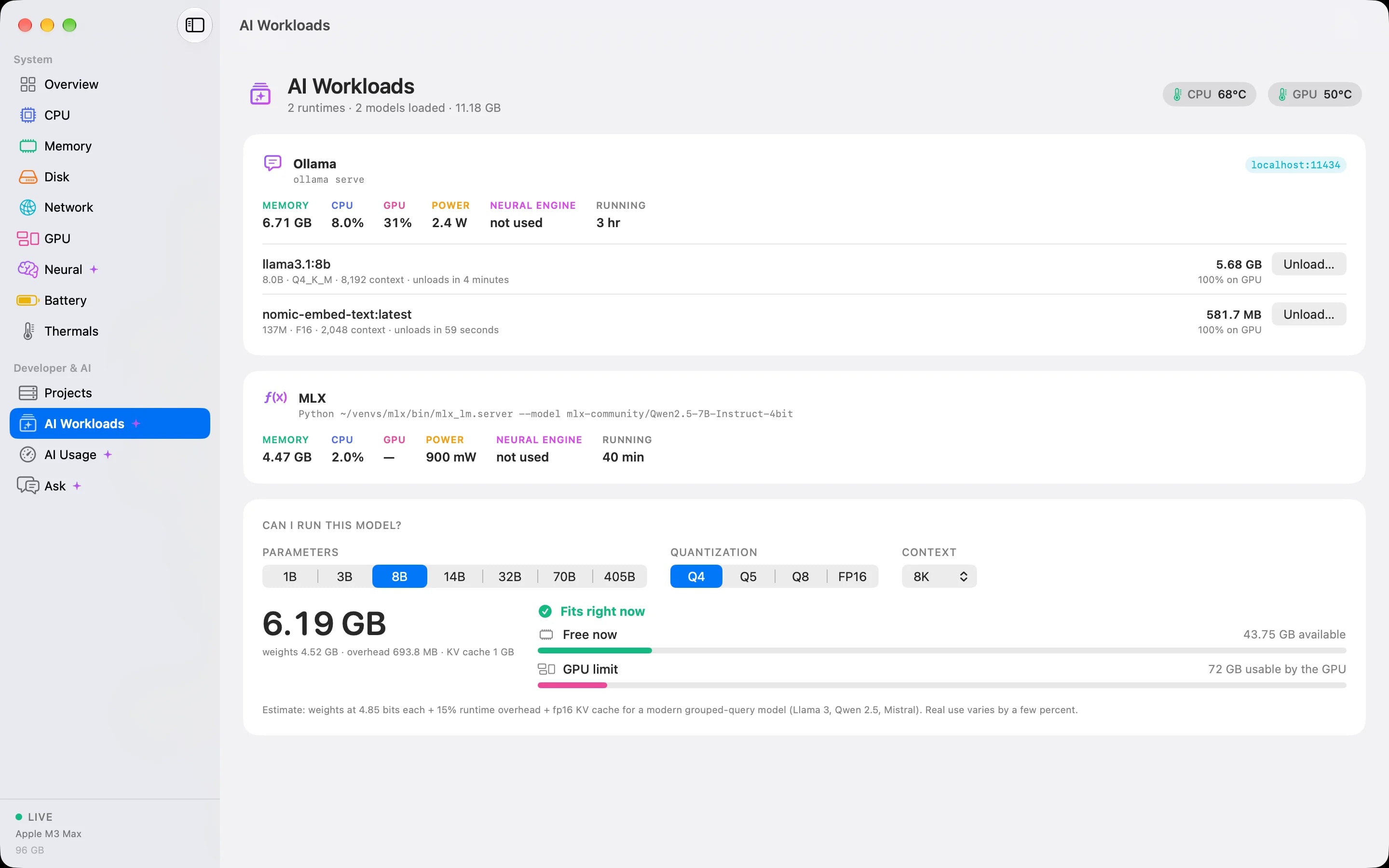Click the Battery icon in sidebar

pyautogui.click(x=27, y=300)
